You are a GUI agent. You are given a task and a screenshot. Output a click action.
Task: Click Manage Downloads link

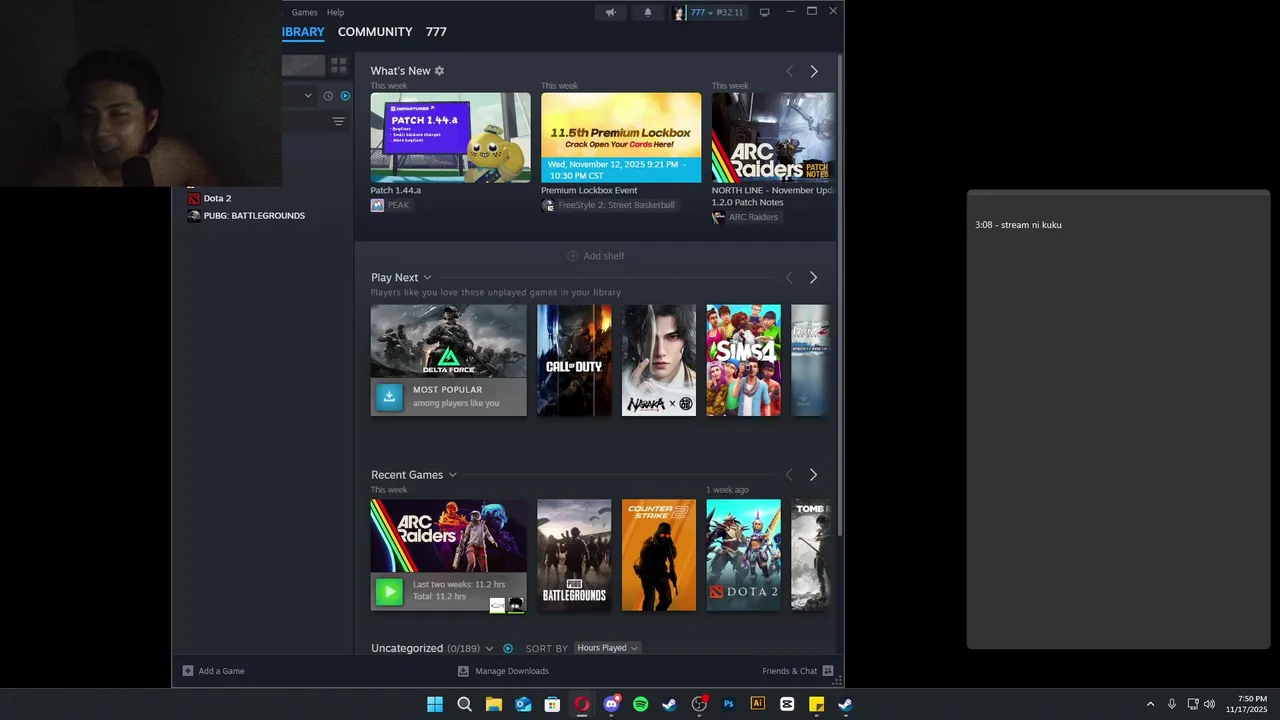click(x=512, y=671)
